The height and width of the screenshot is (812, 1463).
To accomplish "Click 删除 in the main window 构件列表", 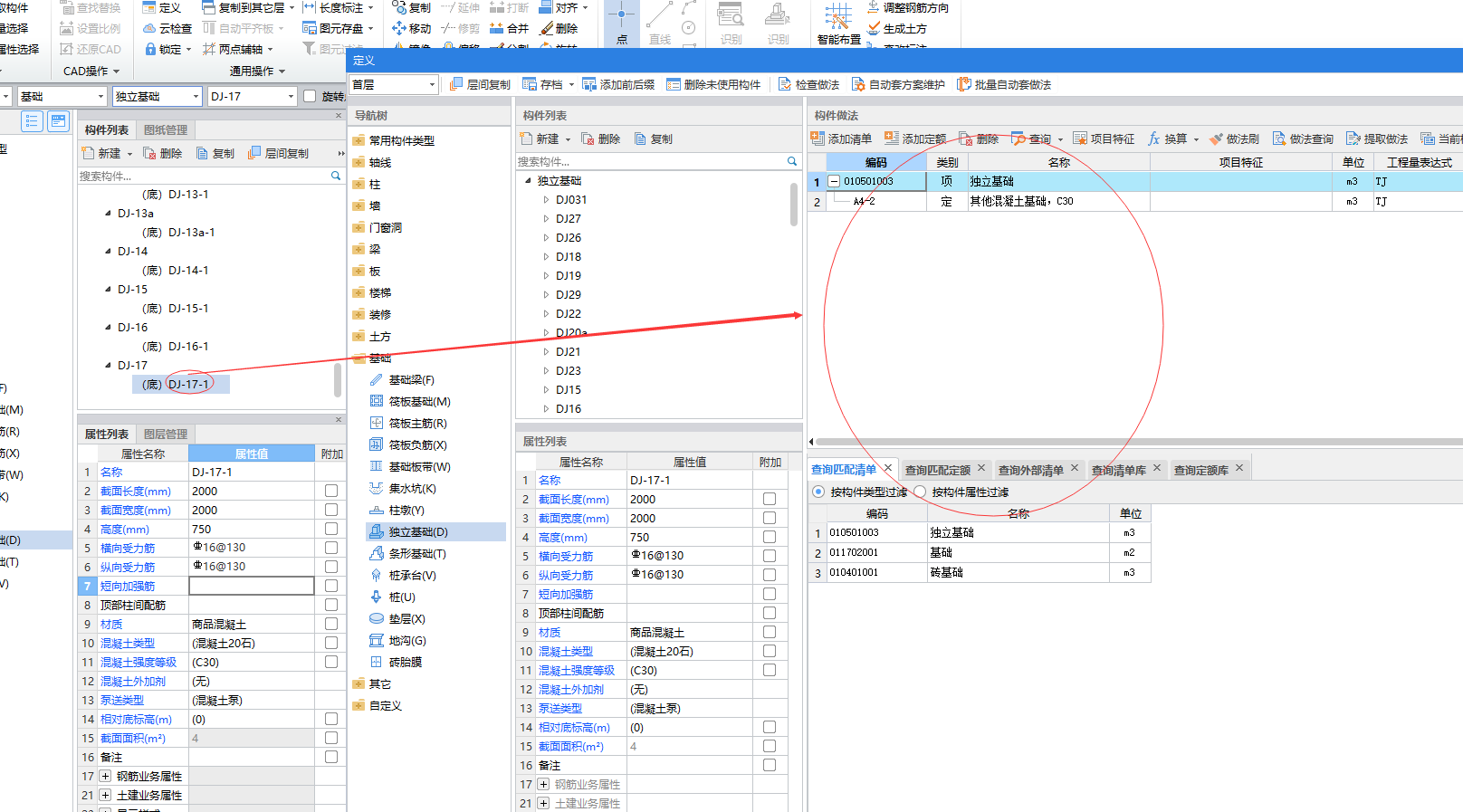I will (163, 153).
